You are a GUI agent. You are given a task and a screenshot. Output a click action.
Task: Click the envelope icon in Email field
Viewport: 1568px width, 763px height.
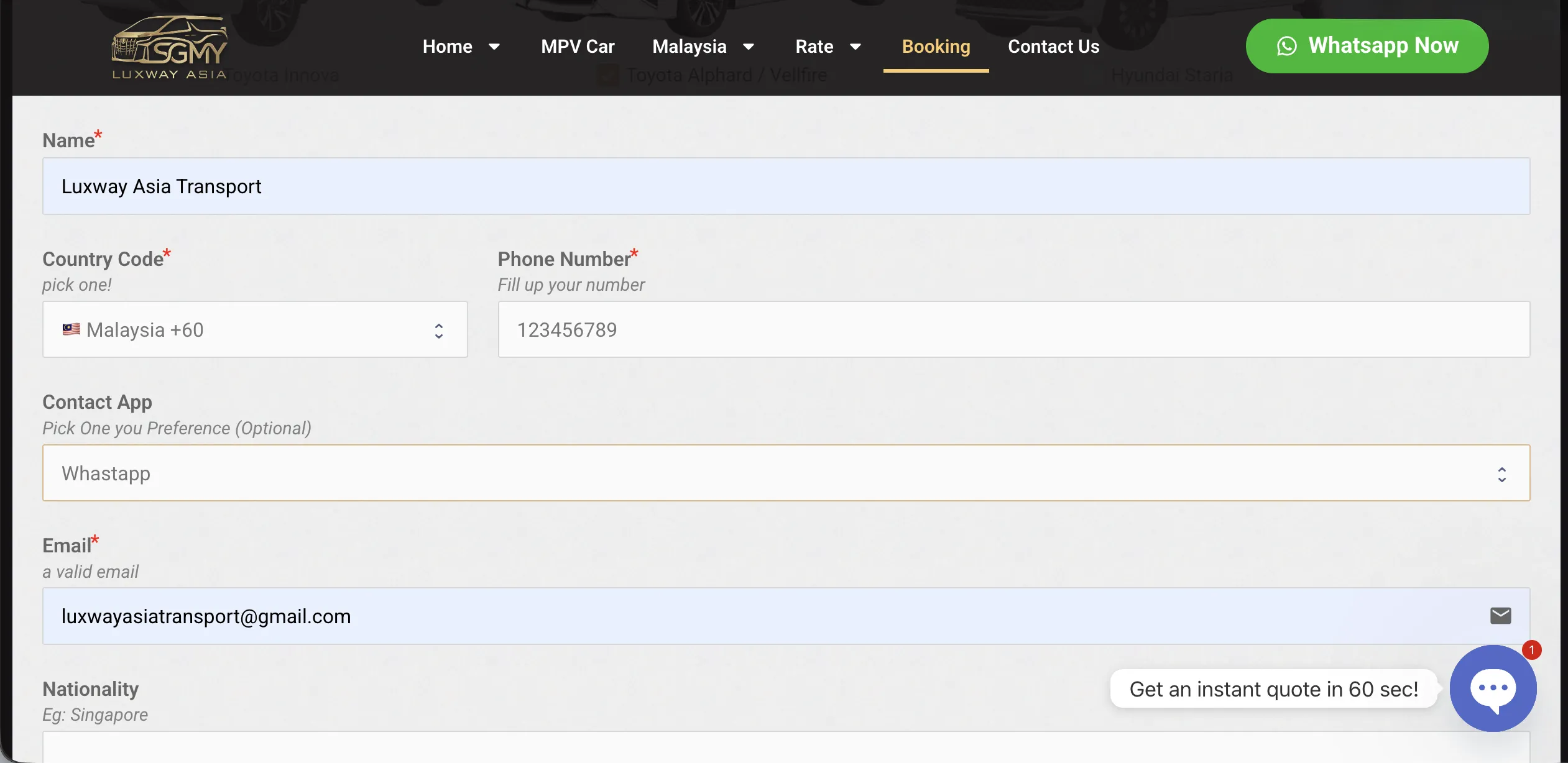[x=1500, y=616]
